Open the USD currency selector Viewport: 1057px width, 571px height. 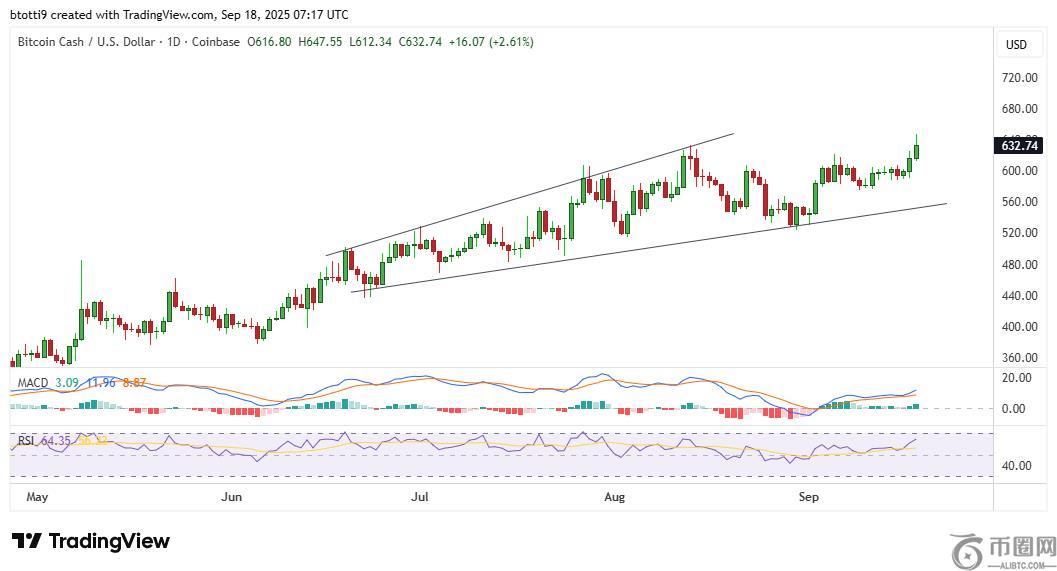pyautogui.click(x=1016, y=45)
